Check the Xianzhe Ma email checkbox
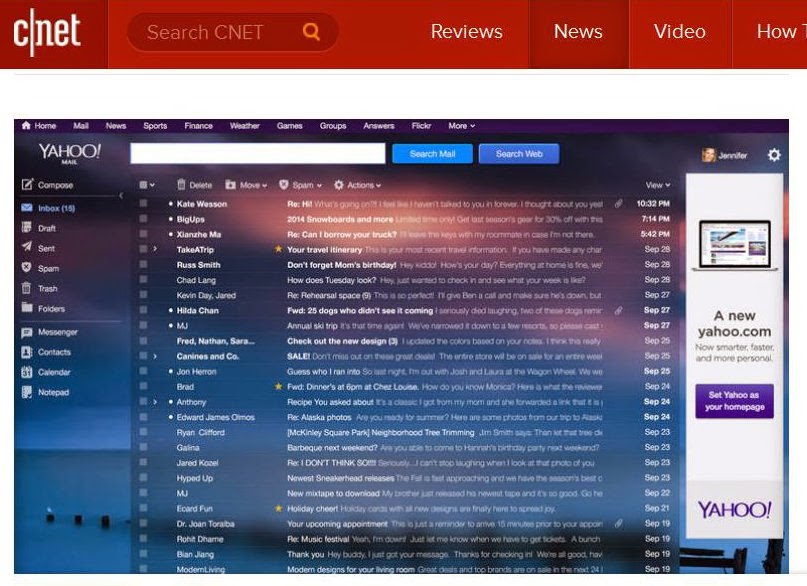807x586 pixels. tap(144, 234)
